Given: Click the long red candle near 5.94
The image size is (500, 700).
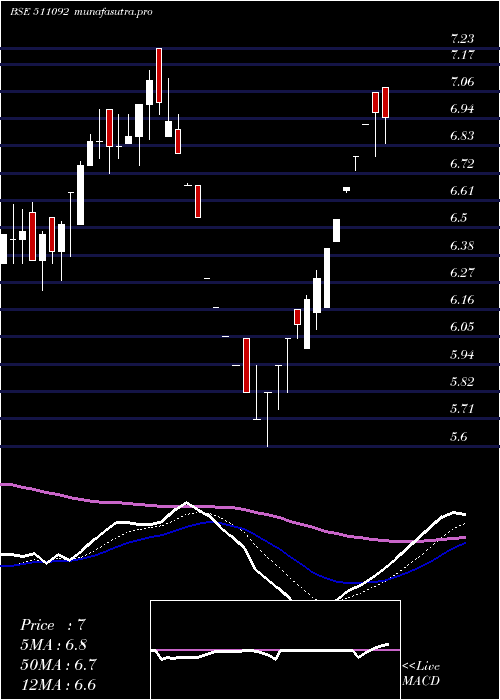Looking at the screenshot, I should [x=246, y=366].
